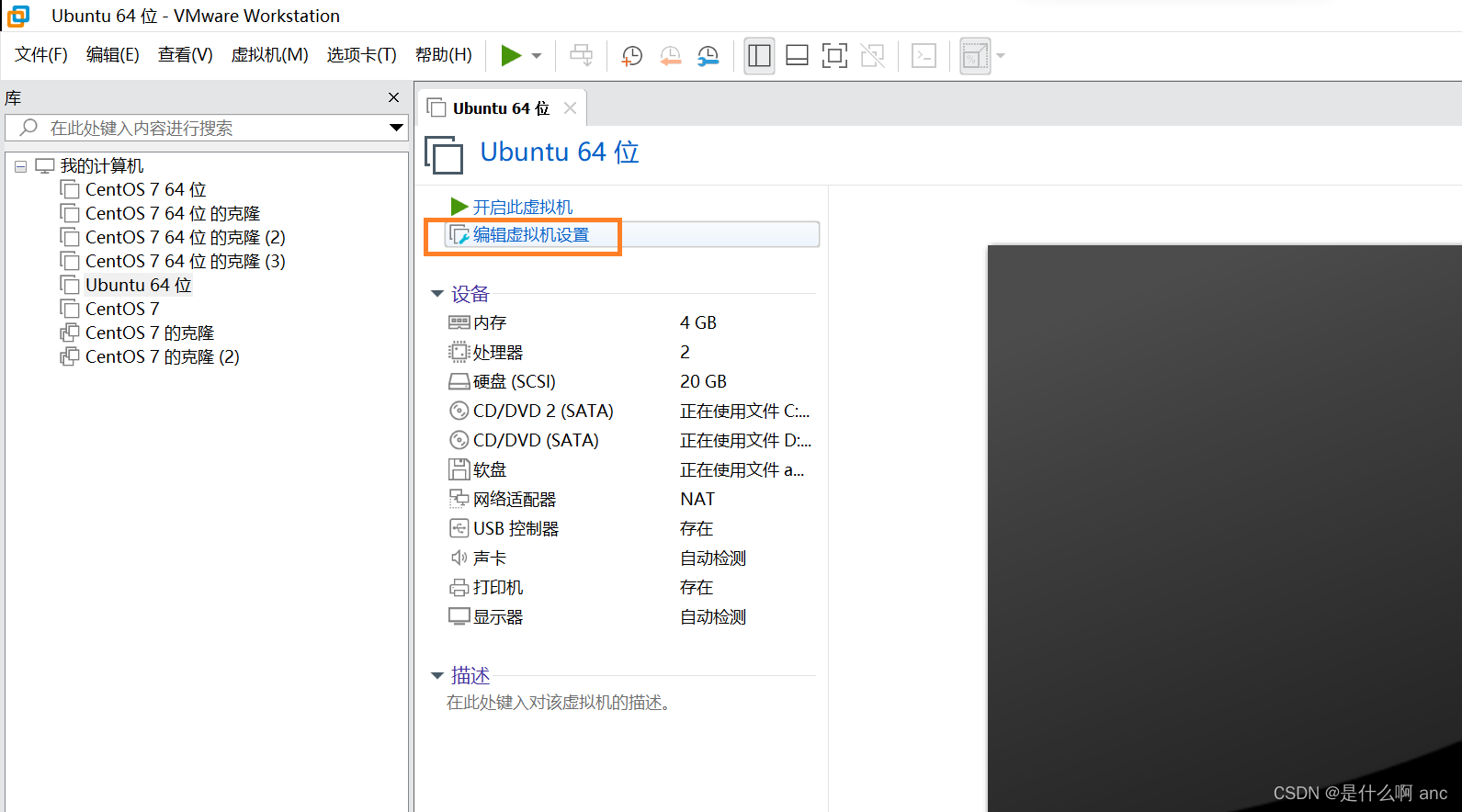Select CentOS 7 64 位 的克隆 (2)
The height and width of the screenshot is (812, 1462).
[x=185, y=238]
